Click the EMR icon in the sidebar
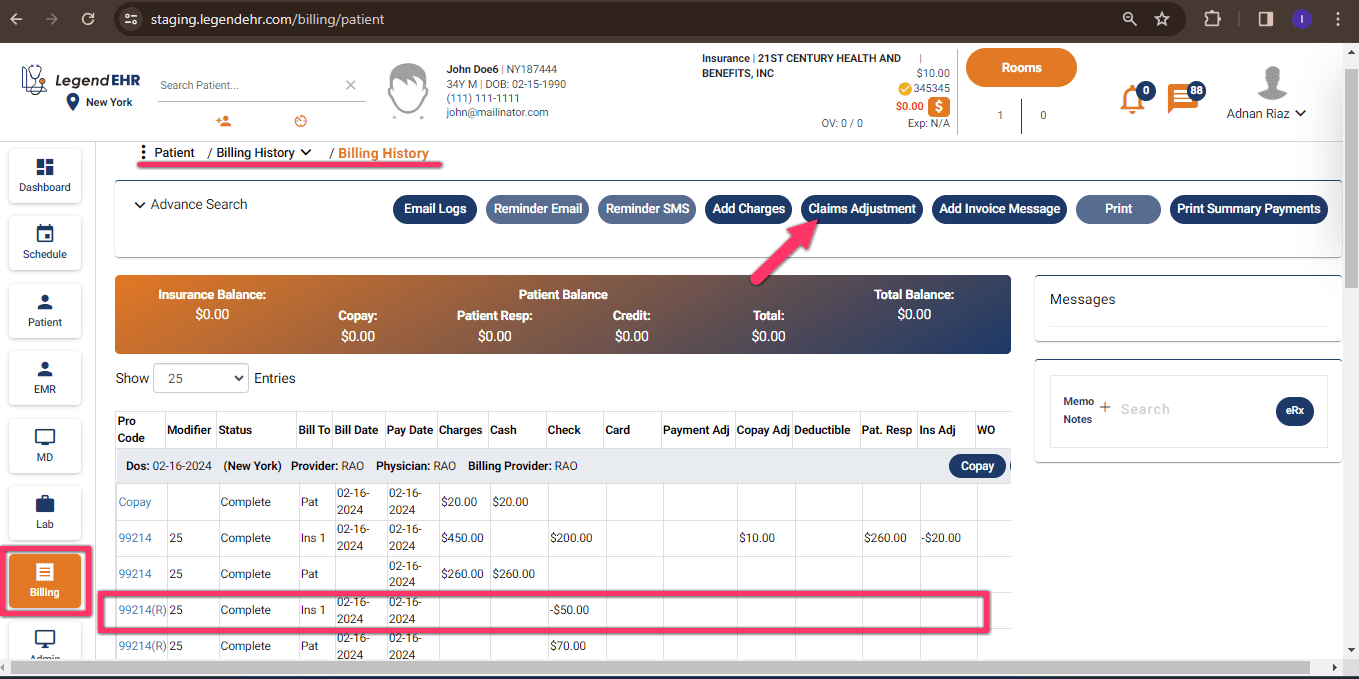The image size is (1359, 679). [x=44, y=377]
